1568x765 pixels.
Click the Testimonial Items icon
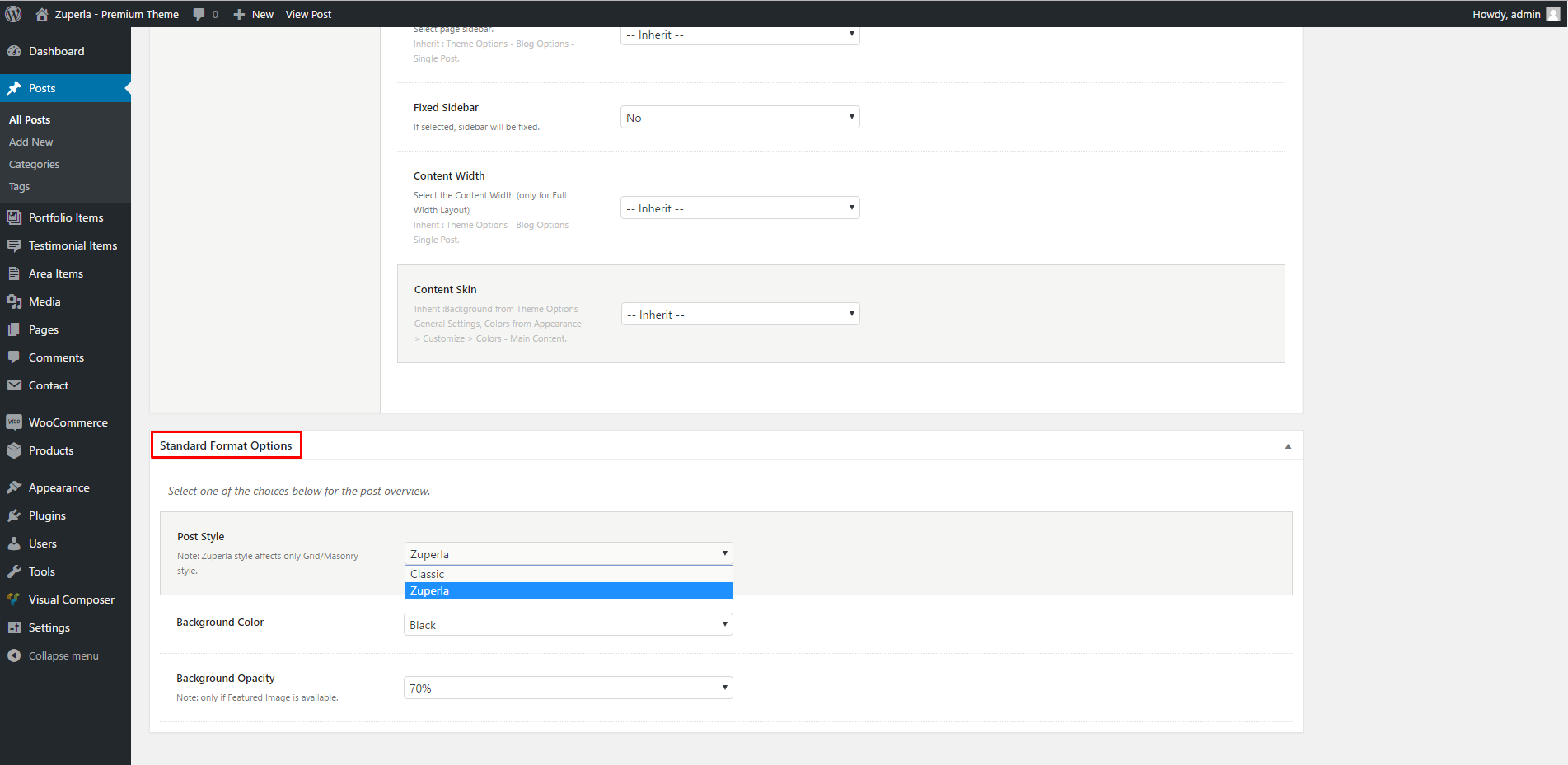(x=14, y=245)
